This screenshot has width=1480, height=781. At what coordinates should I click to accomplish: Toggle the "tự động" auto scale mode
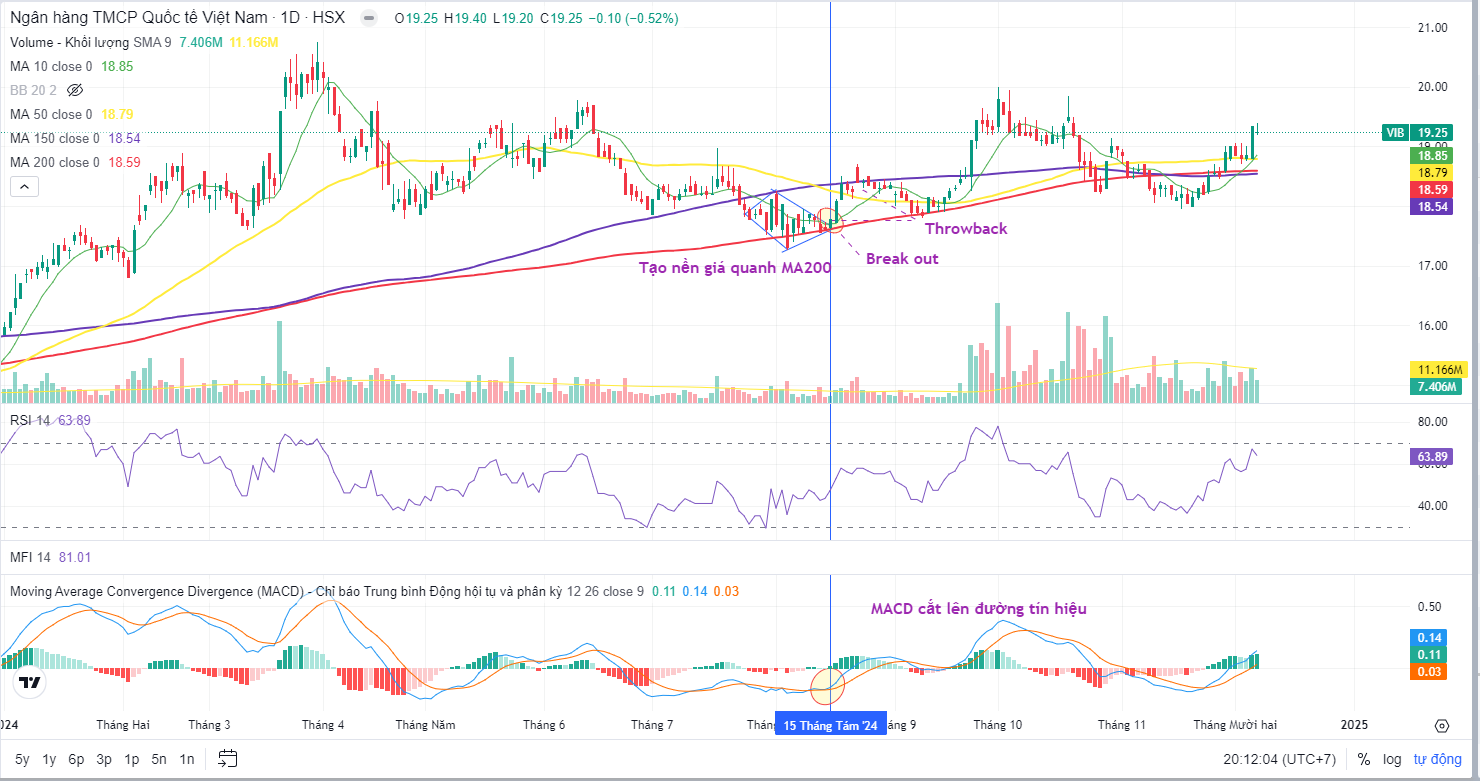point(1436,759)
